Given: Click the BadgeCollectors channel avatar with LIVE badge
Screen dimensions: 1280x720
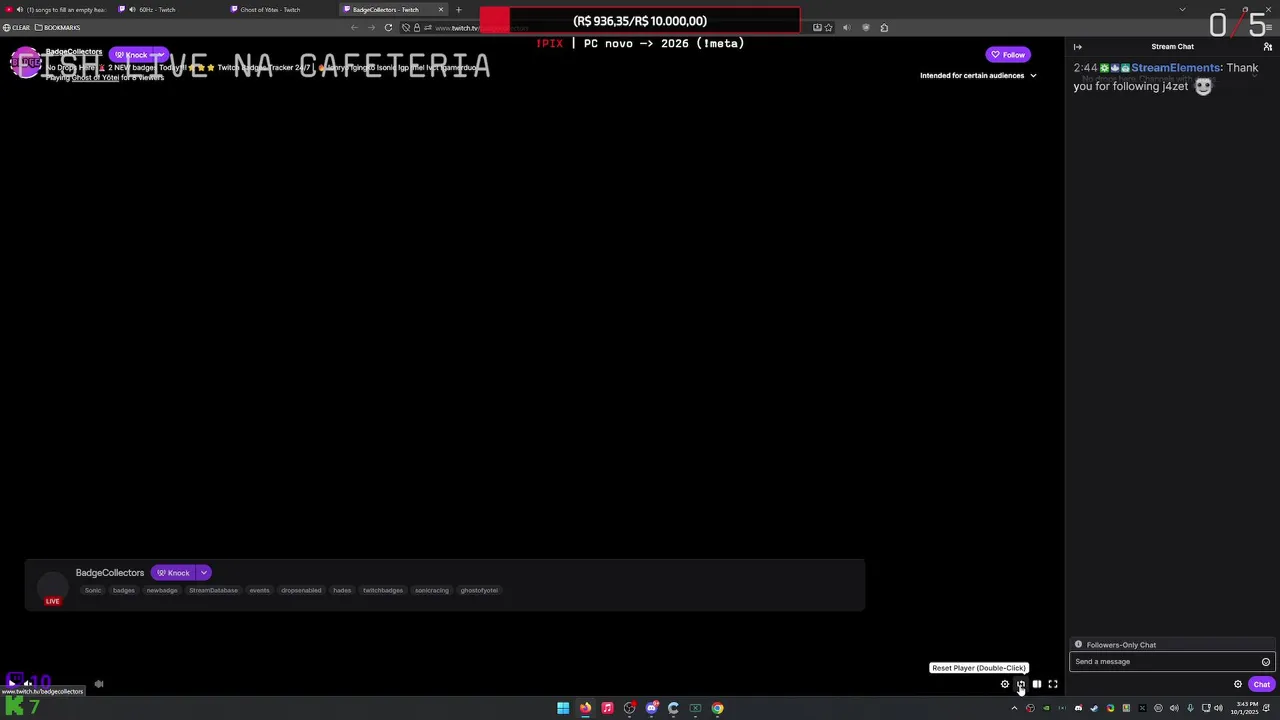Looking at the screenshot, I should (x=52, y=586).
